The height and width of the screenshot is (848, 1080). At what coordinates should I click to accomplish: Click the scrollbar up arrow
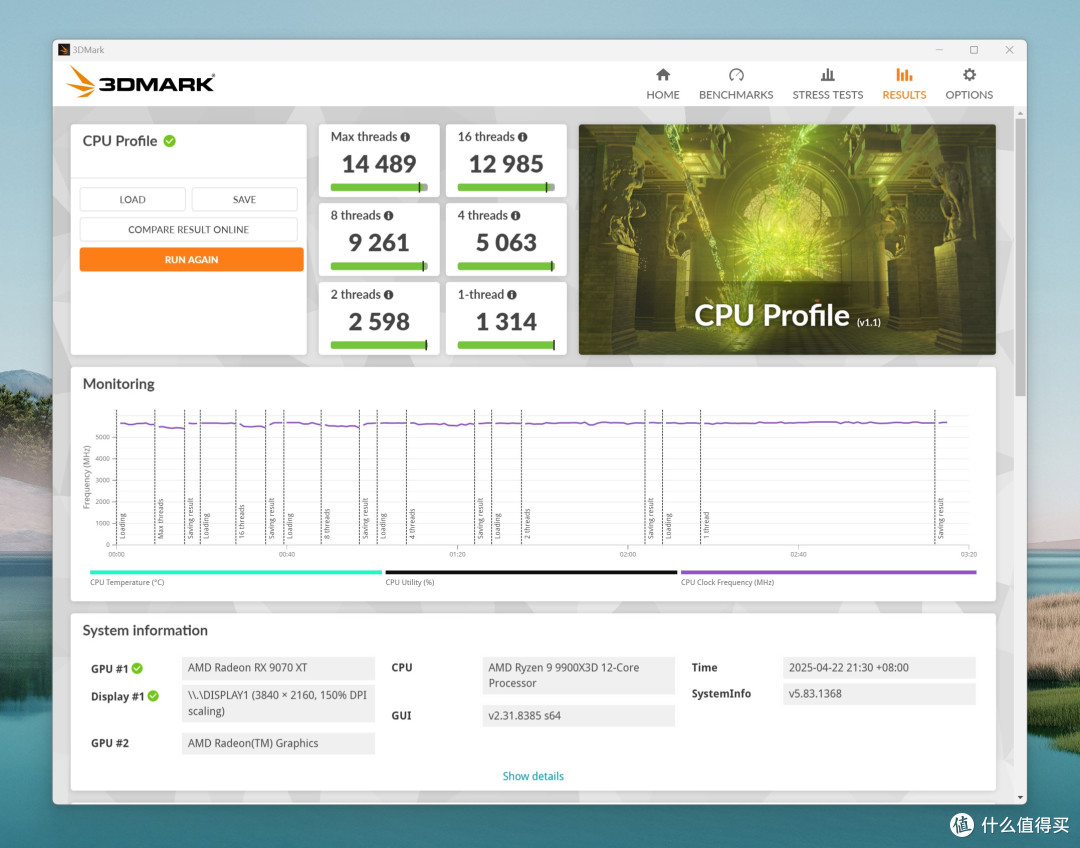pyautogui.click(x=1020, y=113)
